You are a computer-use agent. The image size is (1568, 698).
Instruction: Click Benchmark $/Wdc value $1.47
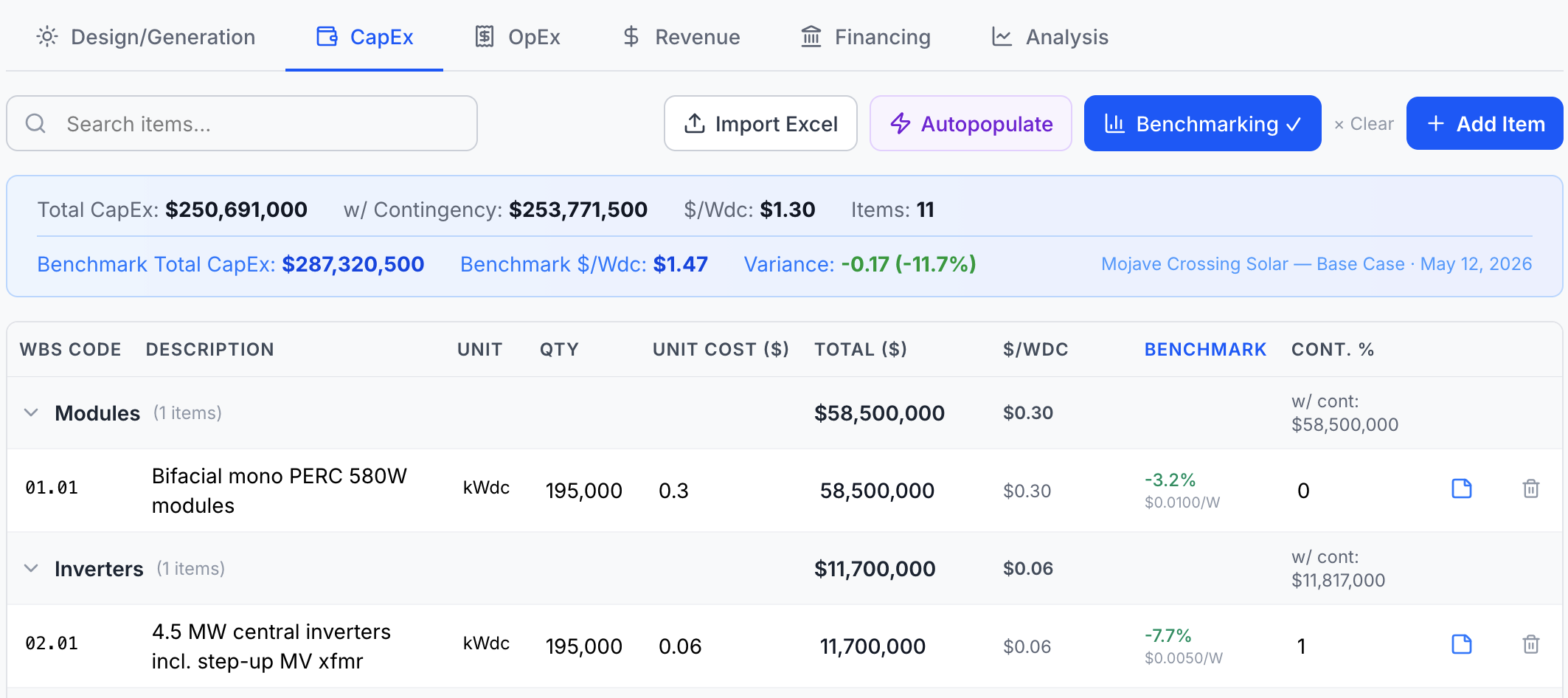(680, 264)
